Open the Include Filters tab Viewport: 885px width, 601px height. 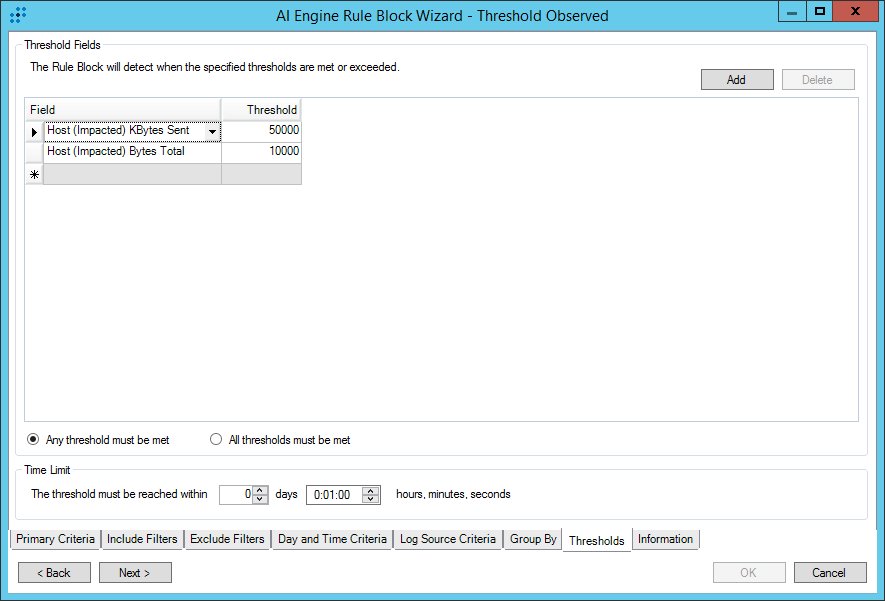tap(141, 539)
